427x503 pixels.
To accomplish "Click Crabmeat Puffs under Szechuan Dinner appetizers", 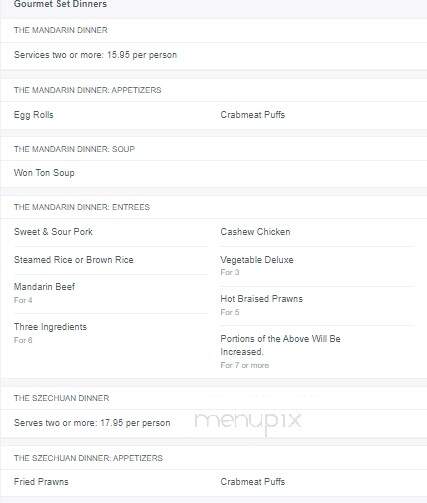I will [x=253, y=482].
